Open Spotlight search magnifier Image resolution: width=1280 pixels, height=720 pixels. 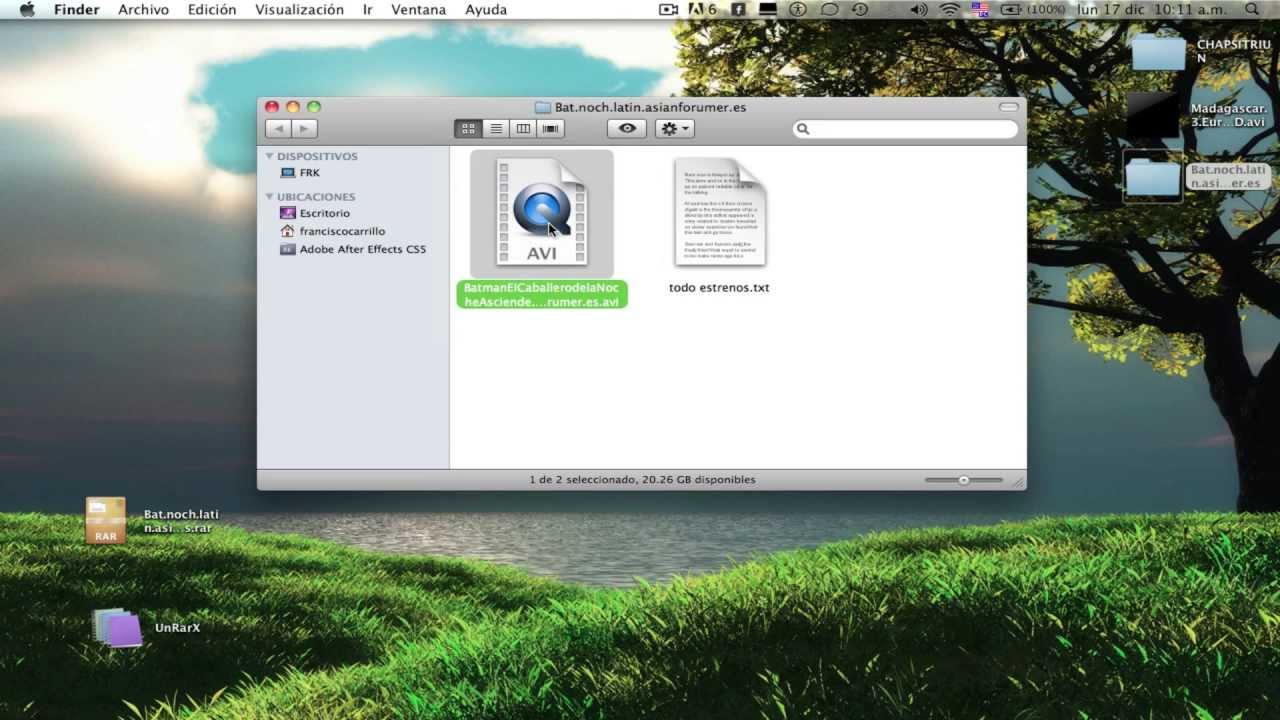click(x=1253, y=10)
